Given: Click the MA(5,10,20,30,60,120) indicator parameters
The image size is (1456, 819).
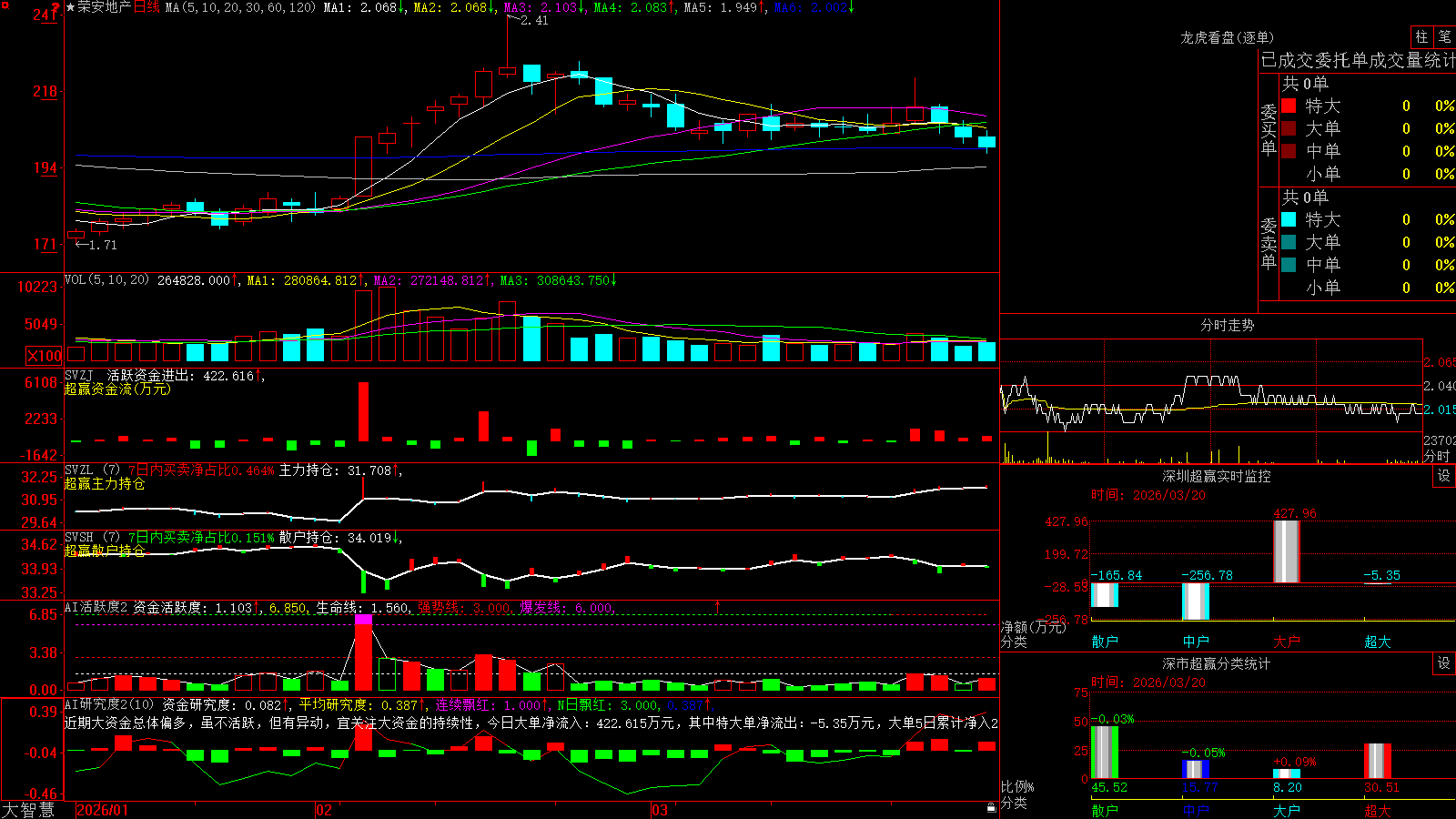Looking at the screenshot, I should coord(240,7).
